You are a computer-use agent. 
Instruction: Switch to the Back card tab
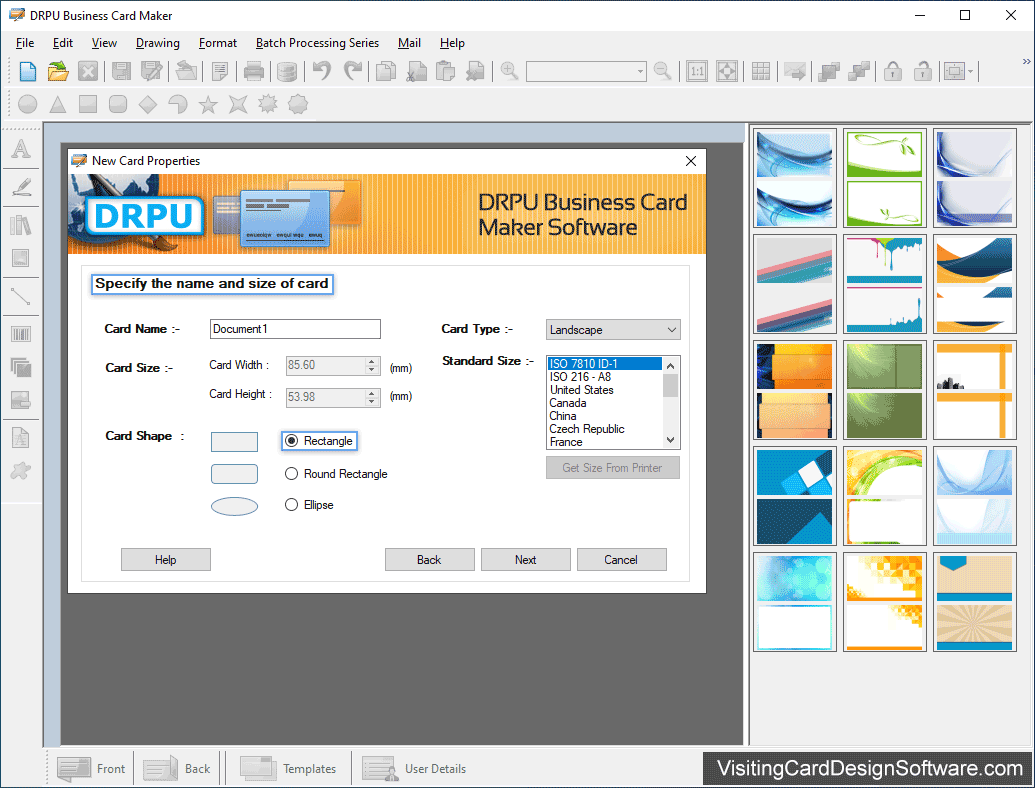tap(177, 769)
